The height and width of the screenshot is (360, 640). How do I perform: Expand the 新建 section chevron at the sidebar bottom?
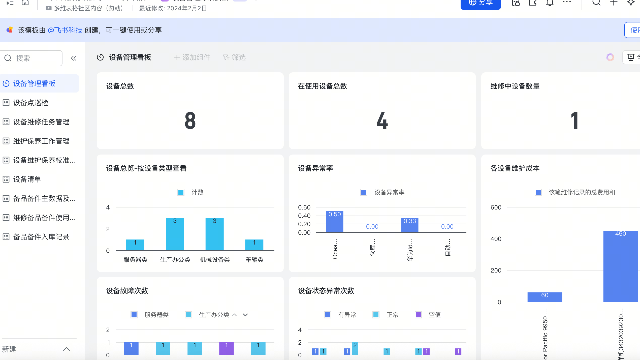[x=67, y=349]
